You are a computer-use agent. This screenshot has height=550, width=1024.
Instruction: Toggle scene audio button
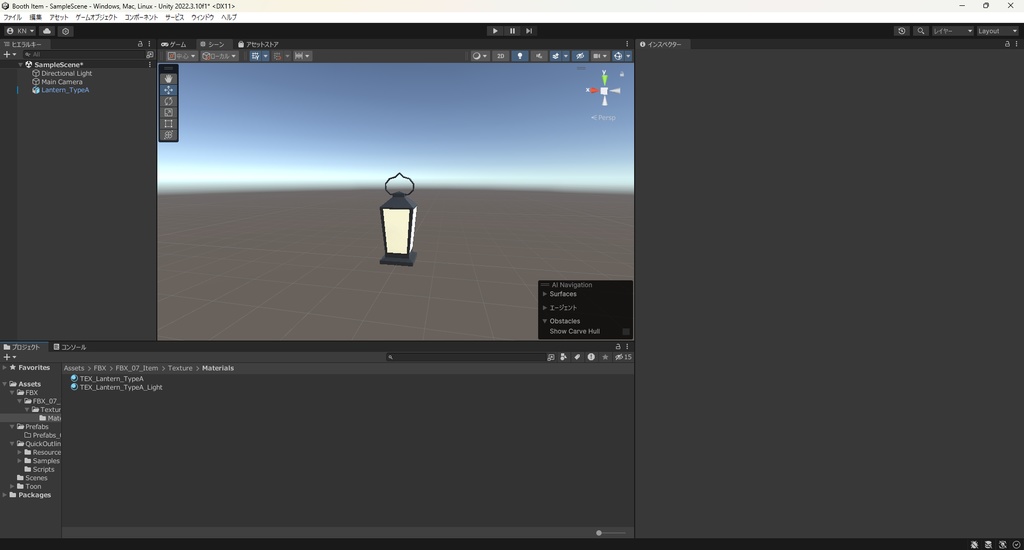[x=539, y=56]
